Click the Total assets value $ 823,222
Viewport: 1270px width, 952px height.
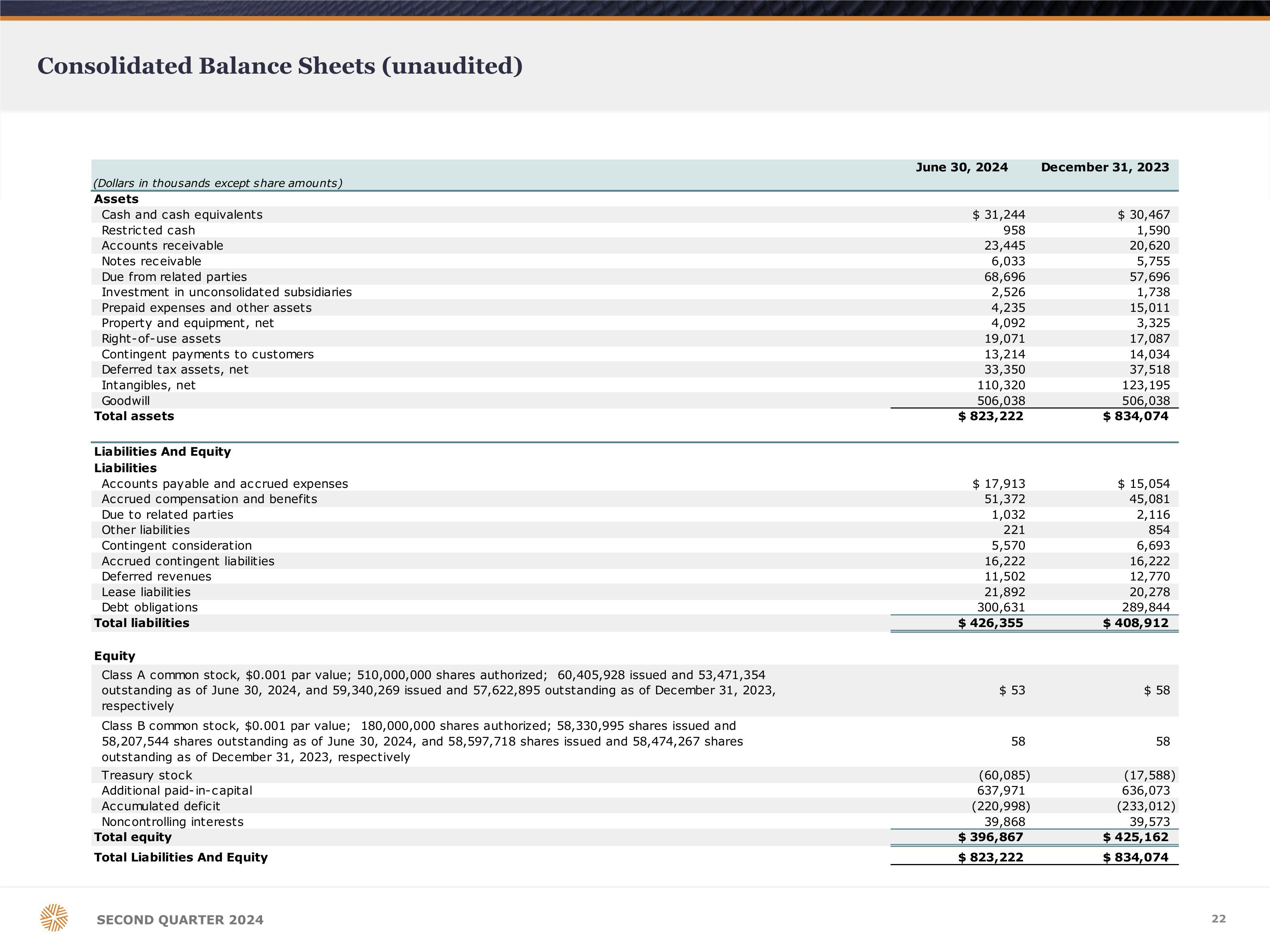(991, 416)
